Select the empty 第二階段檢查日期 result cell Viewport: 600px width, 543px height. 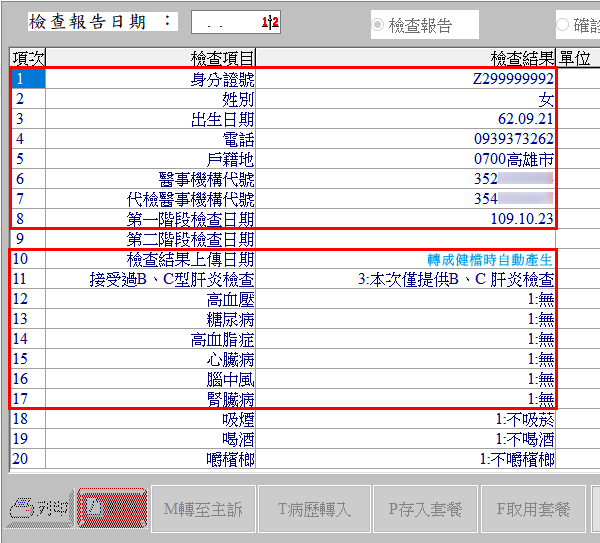[406, 239]
